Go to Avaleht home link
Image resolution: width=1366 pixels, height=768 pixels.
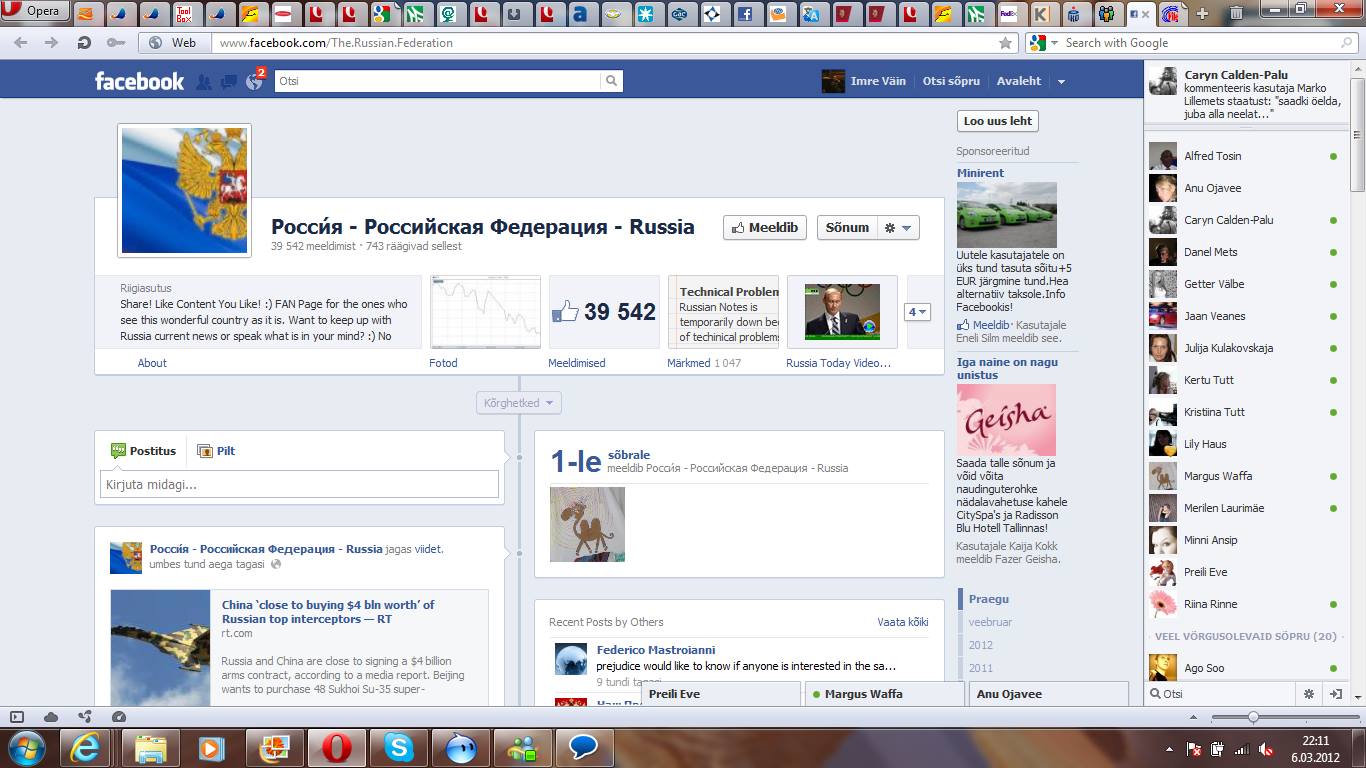(x=1019, y=81)
